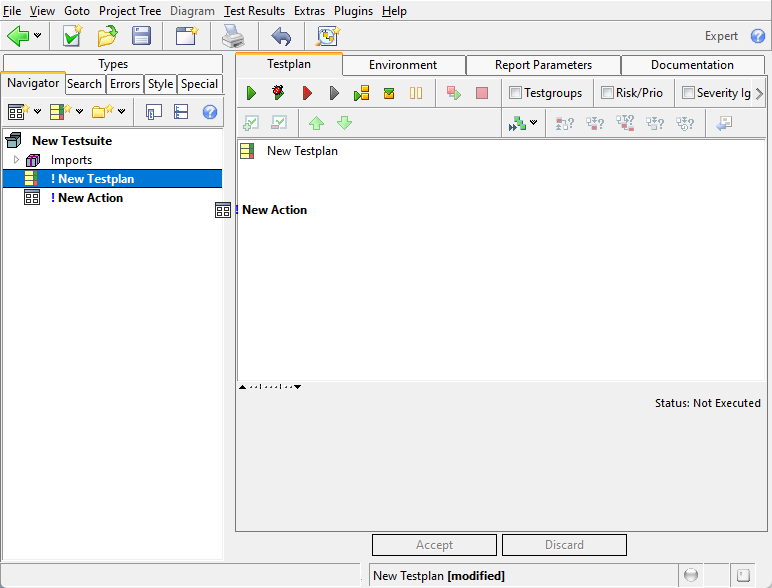The height and width of the screenshot is (588, 772).
Task: Enable the Testgroups checkbox
Action: point(515,93)
